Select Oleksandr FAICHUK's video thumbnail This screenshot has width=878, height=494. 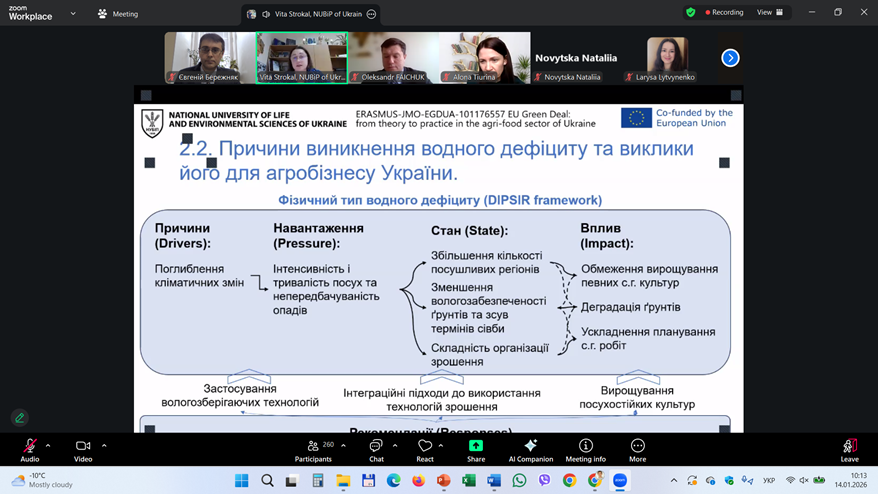[x=393, y=57]
